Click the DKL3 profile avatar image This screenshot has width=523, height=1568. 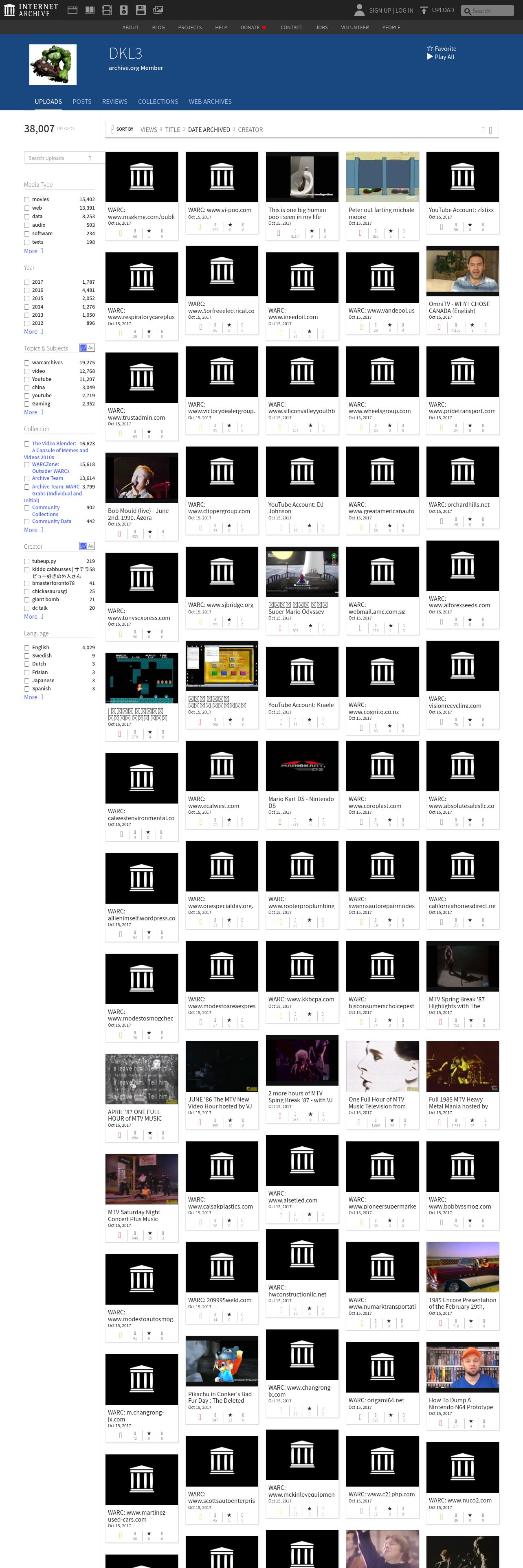(53, 65)
